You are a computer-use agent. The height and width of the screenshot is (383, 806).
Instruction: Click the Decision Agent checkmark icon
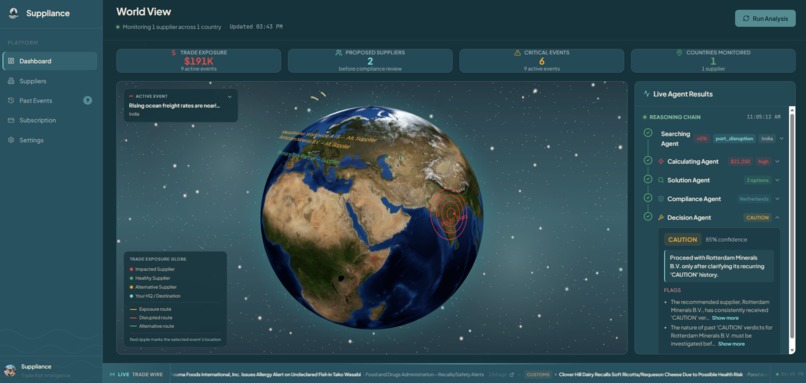point(648,217)
